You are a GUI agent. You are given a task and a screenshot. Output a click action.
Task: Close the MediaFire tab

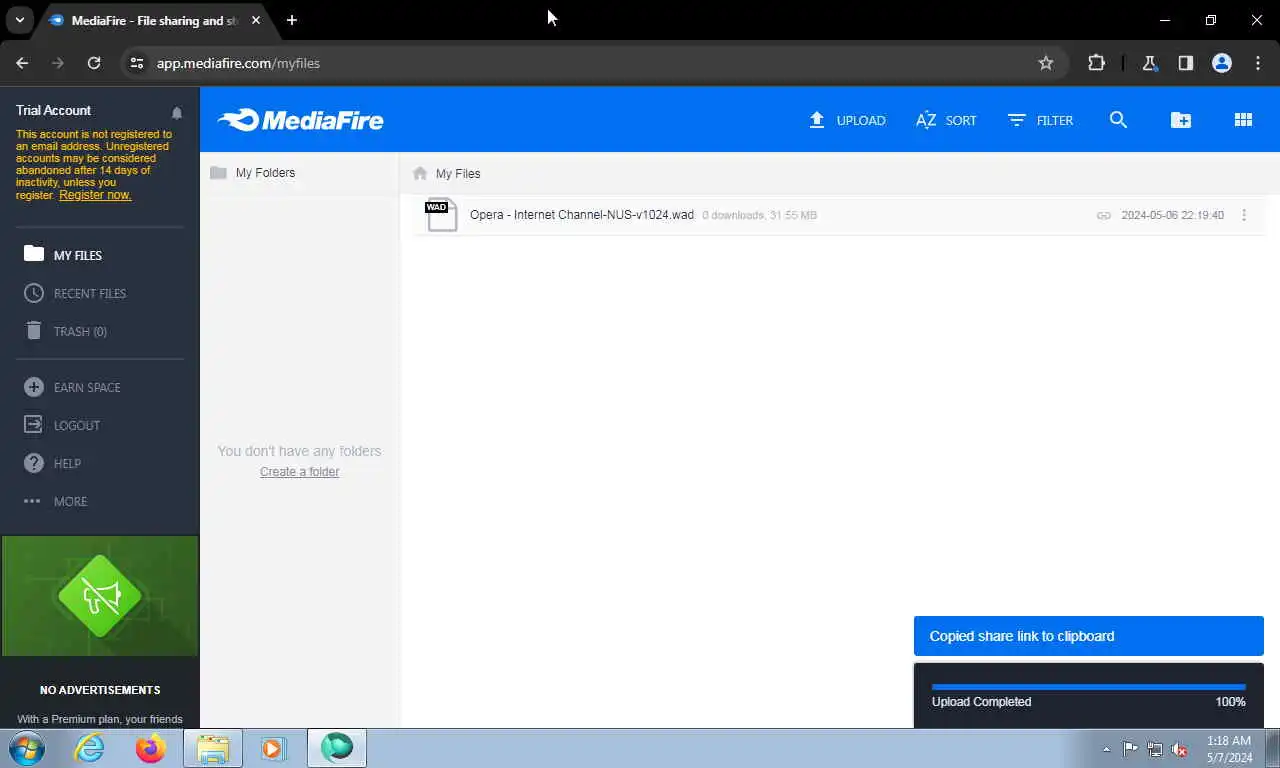256,20
